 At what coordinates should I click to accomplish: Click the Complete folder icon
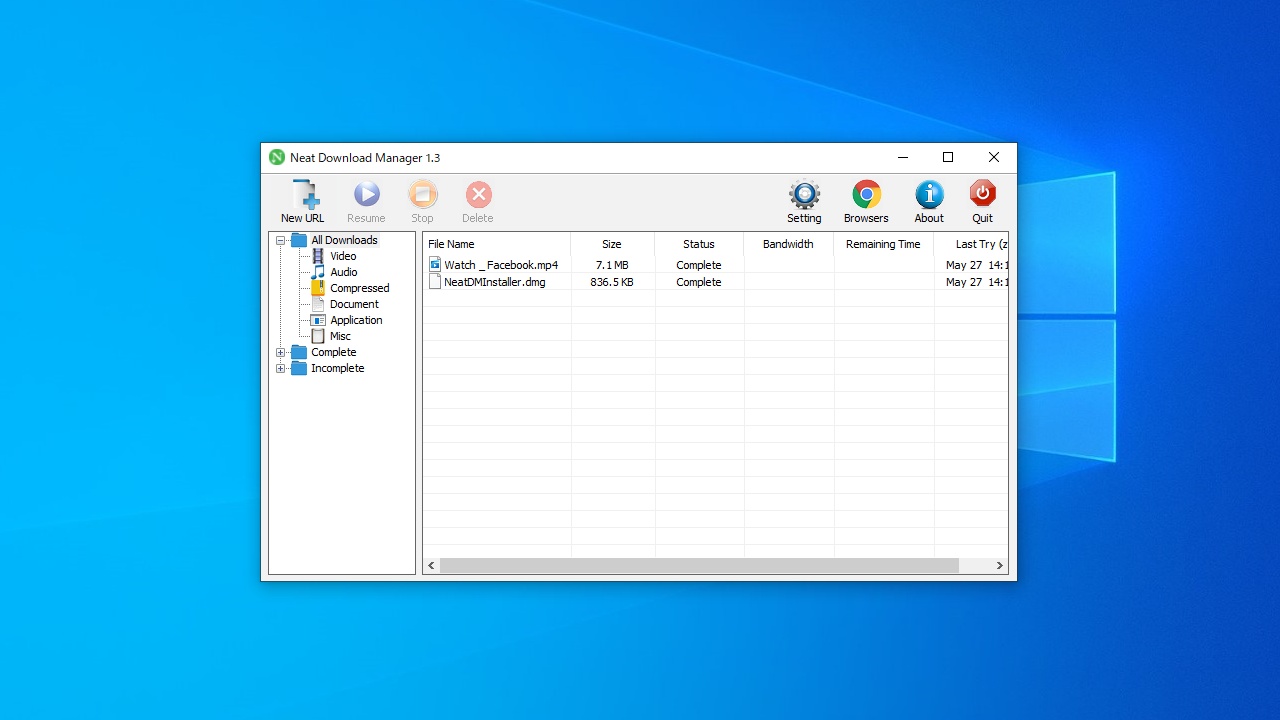click(x=299, y=352)
